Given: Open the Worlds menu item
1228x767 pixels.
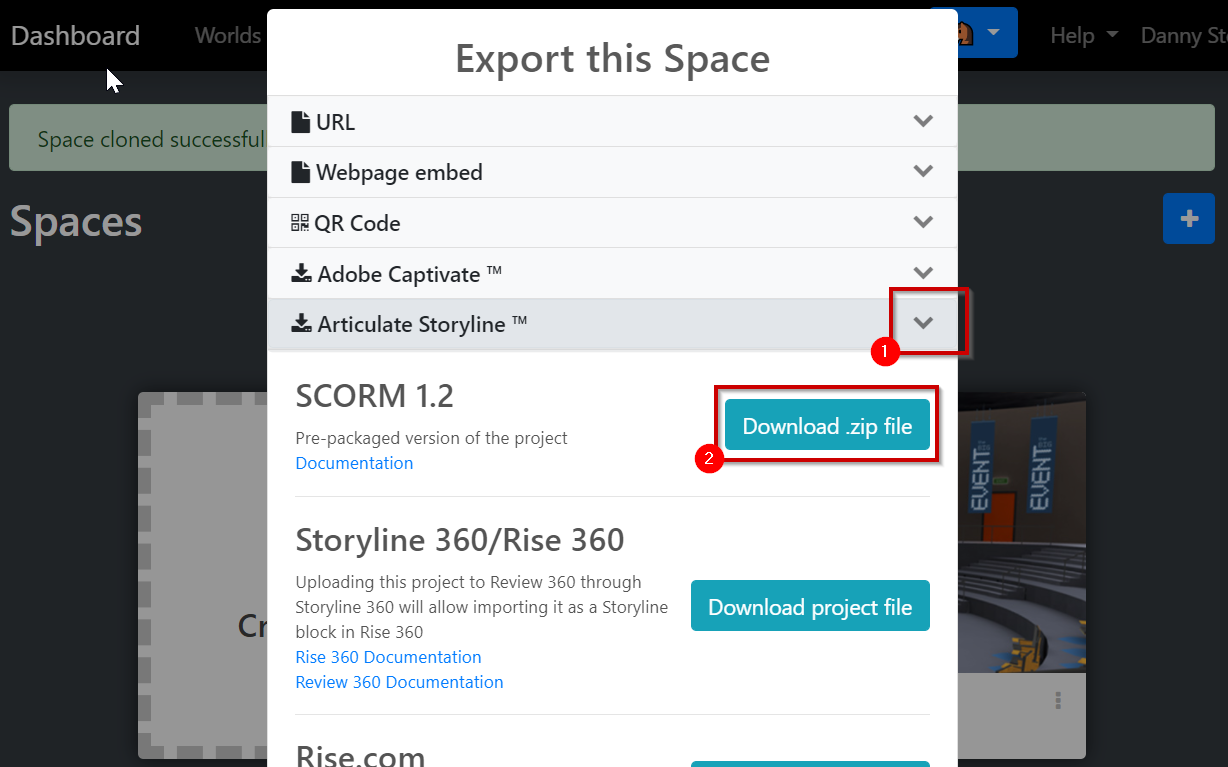Looking at the screenshot, I should 228,35.
